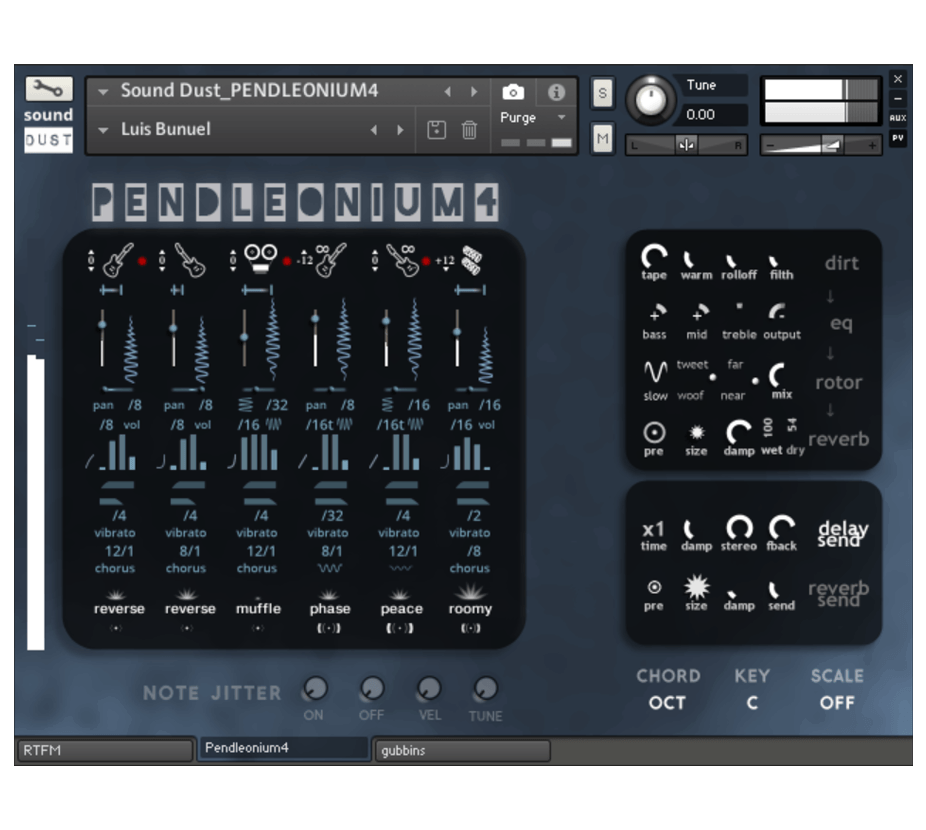The height and width of the screenshot is (830, 926).
Task: Click the spring icon beside /32
Action: point(245,405)
